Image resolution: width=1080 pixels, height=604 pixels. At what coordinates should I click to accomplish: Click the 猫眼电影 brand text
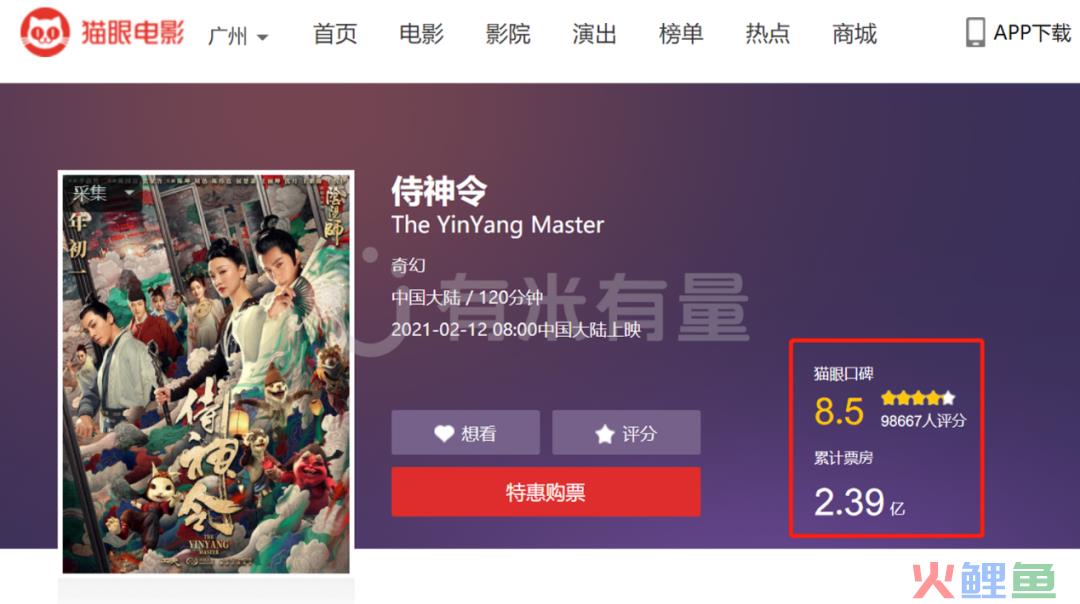133,32
